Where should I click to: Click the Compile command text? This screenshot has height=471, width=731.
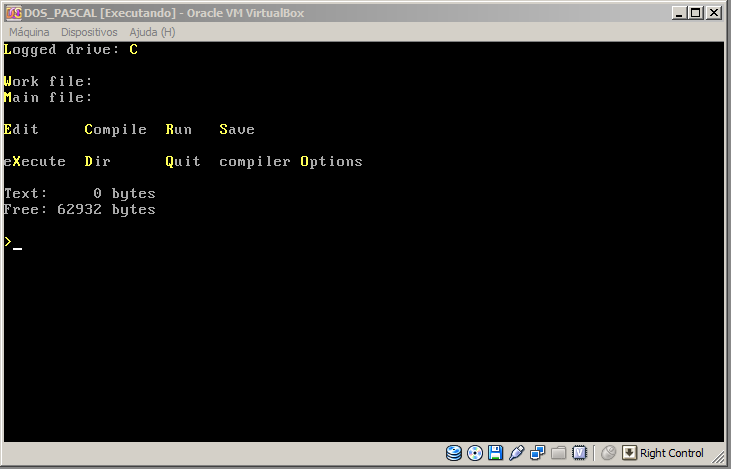(116, 130)
